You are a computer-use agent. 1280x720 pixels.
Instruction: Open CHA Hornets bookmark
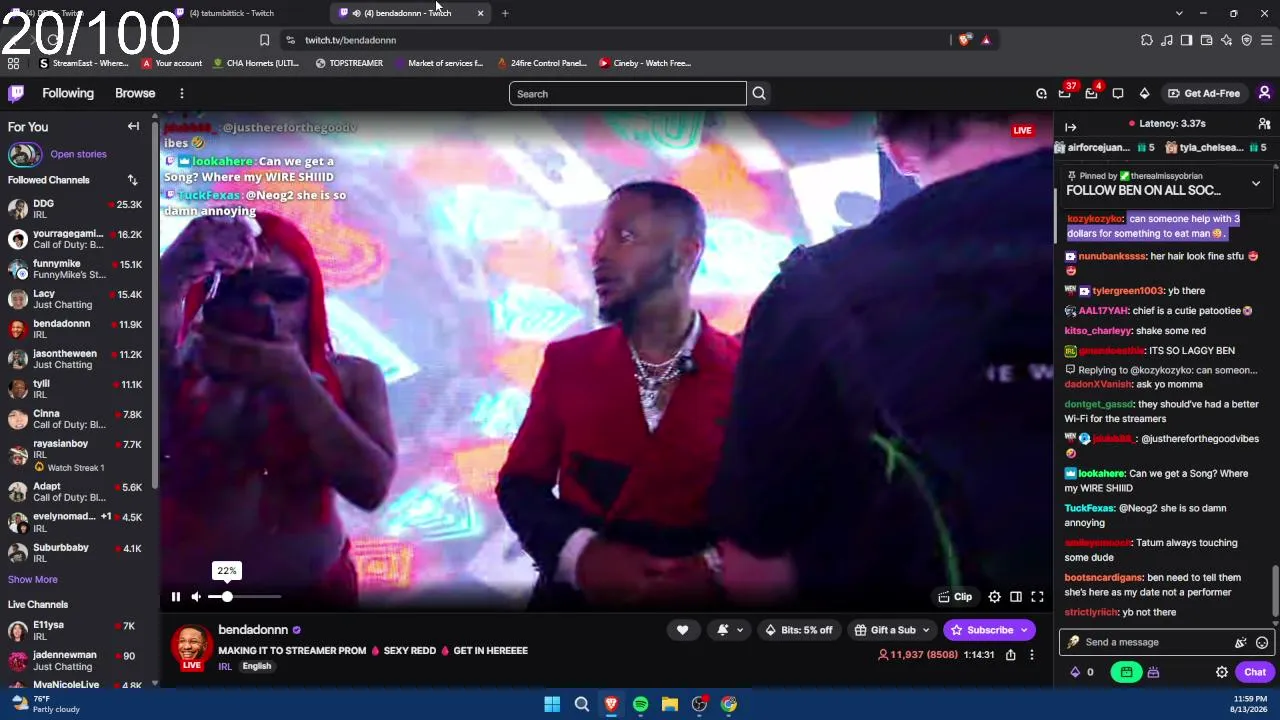coord(256,63)
